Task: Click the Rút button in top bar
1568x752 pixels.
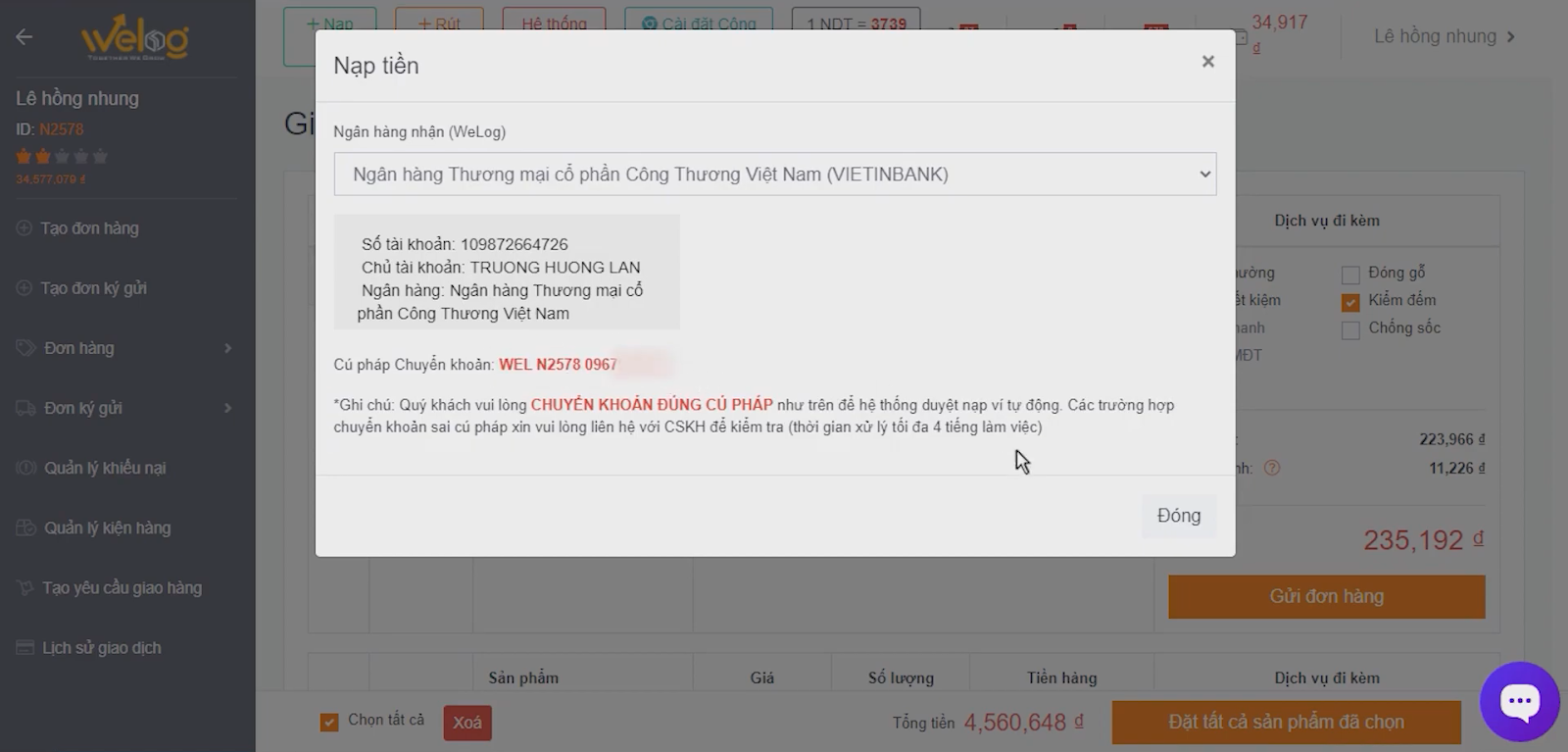Action: (x=439, y=24)
